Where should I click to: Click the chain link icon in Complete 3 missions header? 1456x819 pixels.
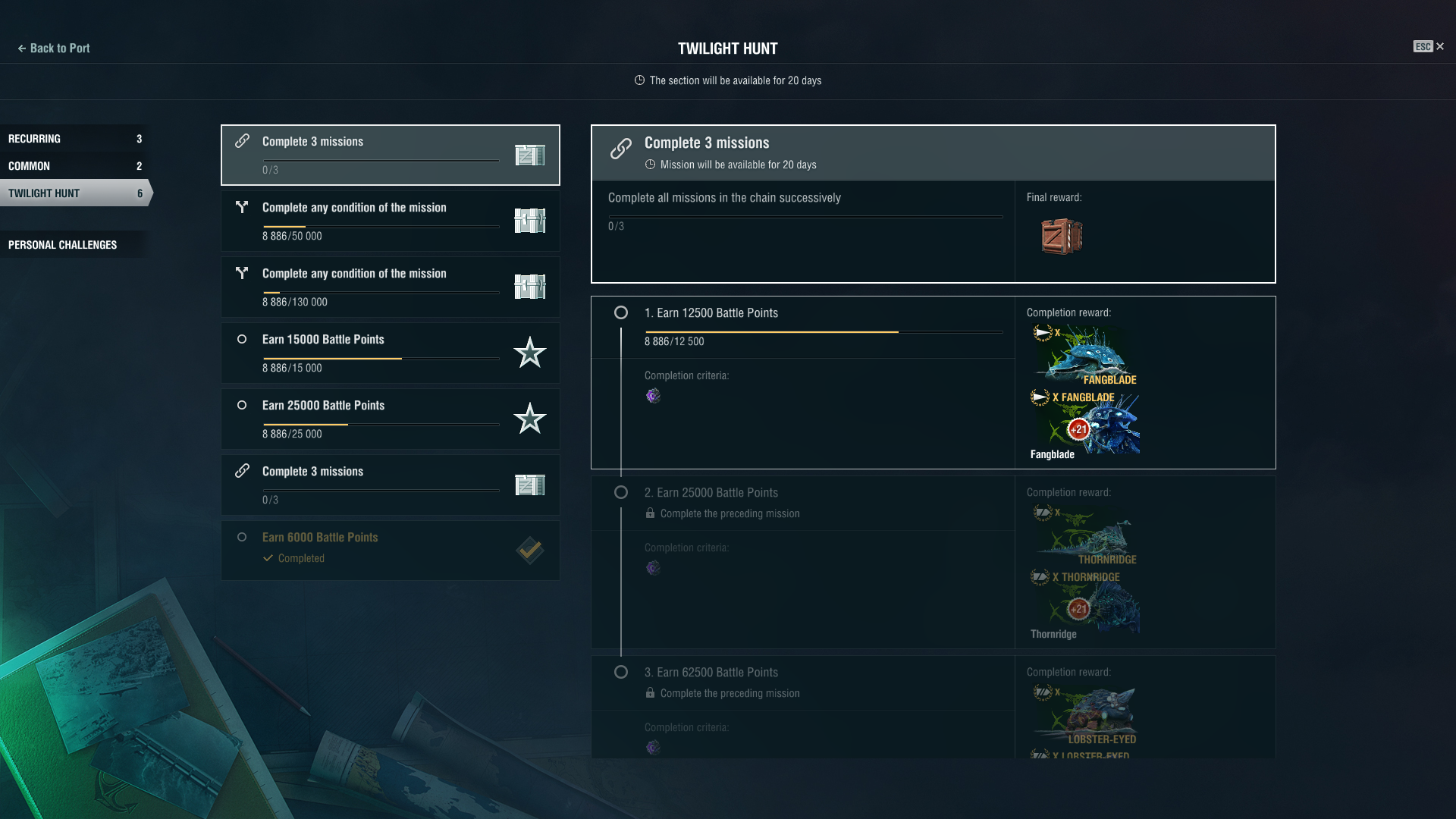(x=621, y=149)
